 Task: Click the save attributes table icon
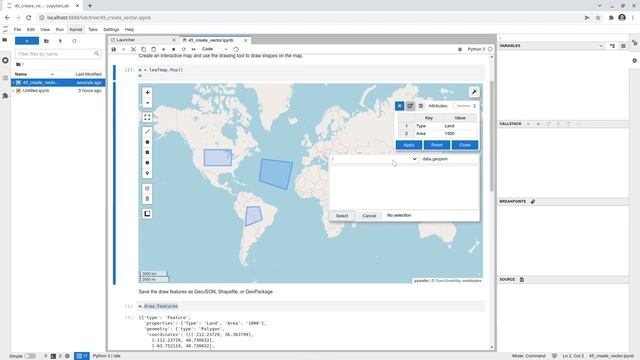click(421, 106)
